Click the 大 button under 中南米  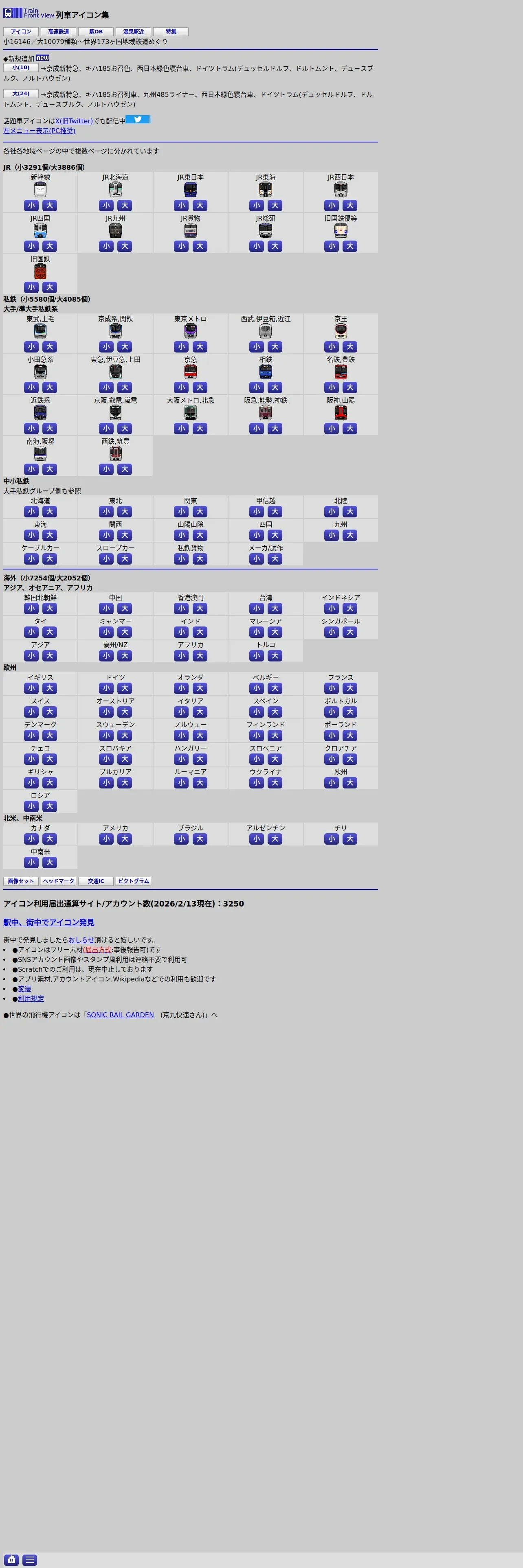50,863
